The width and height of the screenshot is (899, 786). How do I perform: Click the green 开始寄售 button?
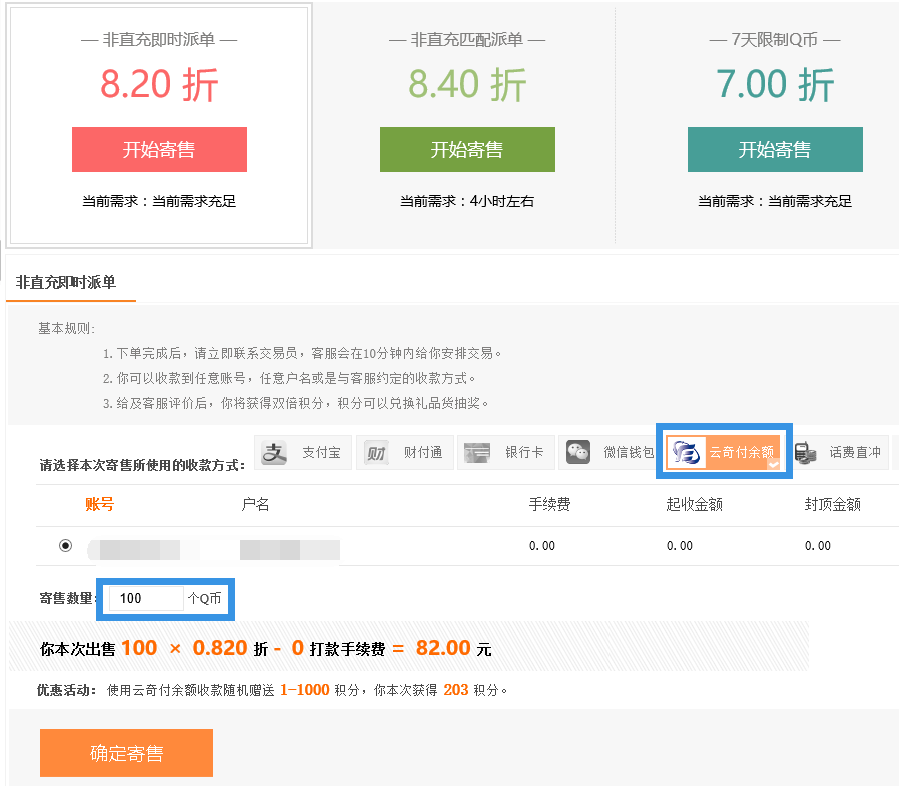click(467, 149)
